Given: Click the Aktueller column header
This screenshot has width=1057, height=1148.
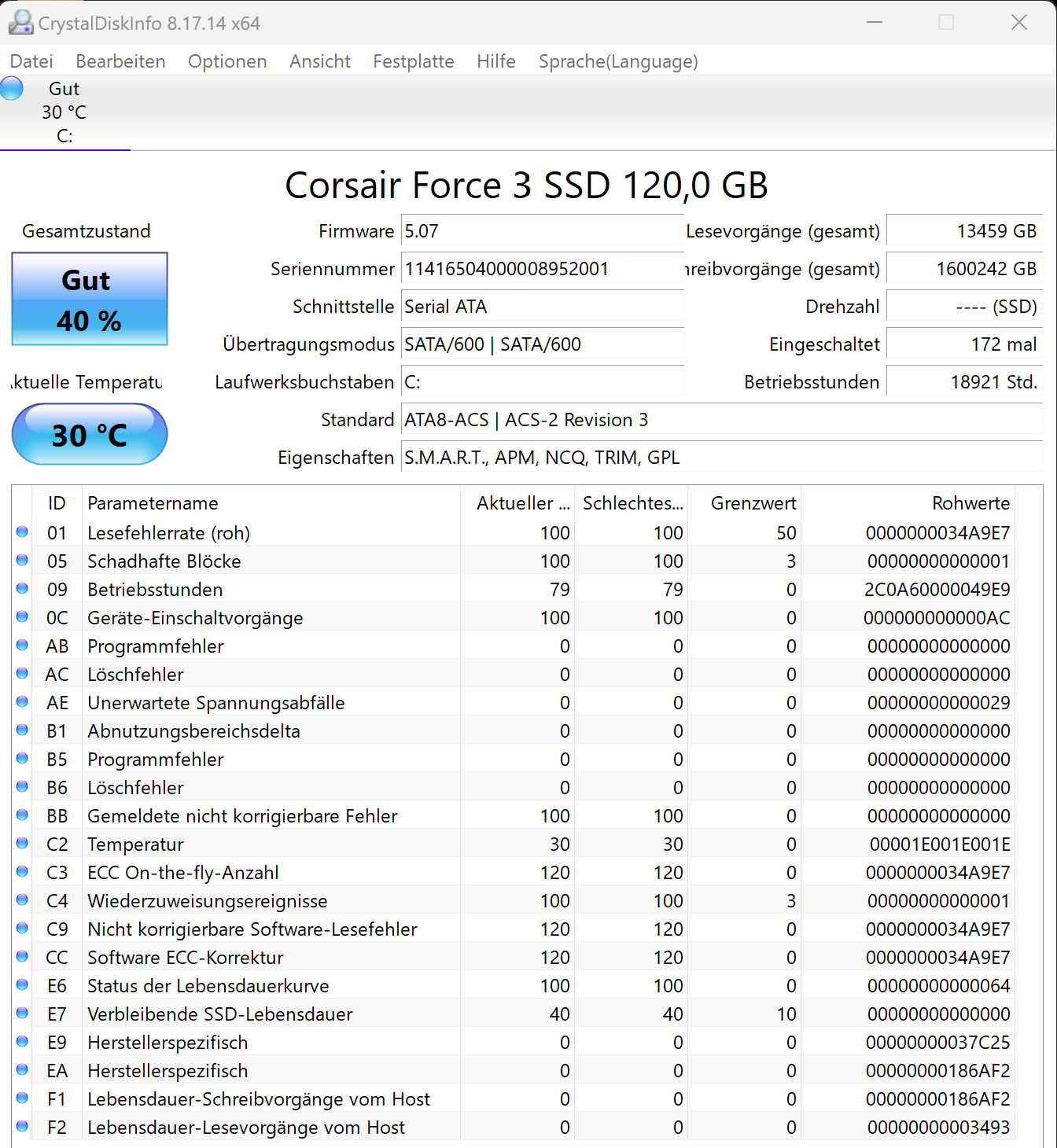Looking at the screenshot, I should point(517,503).
